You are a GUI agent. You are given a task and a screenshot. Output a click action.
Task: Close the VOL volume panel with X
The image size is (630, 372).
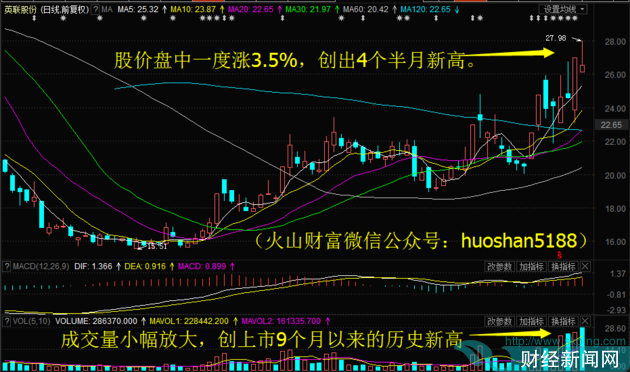(x=585, y=321)
